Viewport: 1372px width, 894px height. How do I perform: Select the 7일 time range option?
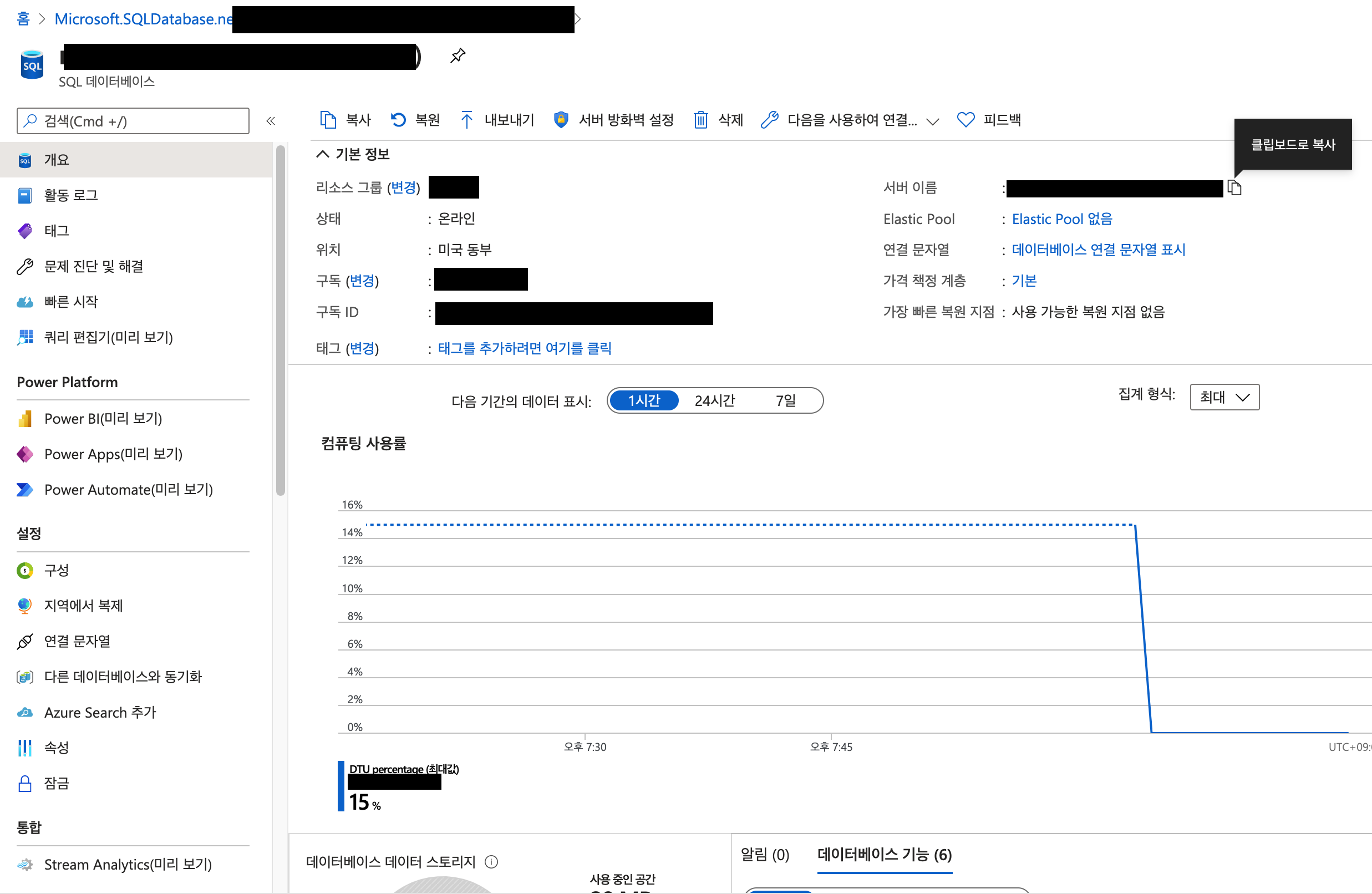pos(785,400)
